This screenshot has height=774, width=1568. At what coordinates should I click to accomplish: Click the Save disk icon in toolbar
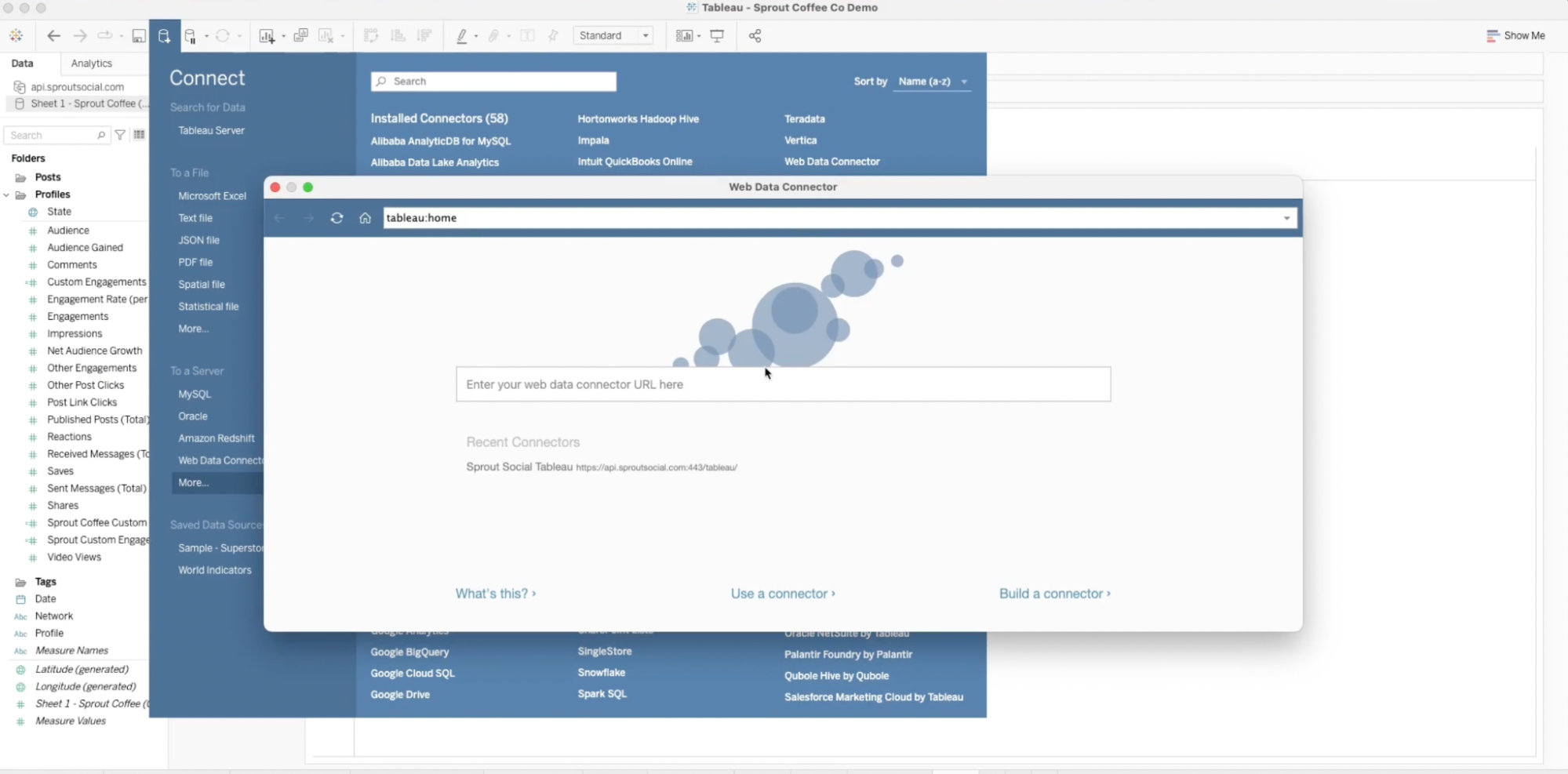139,36
